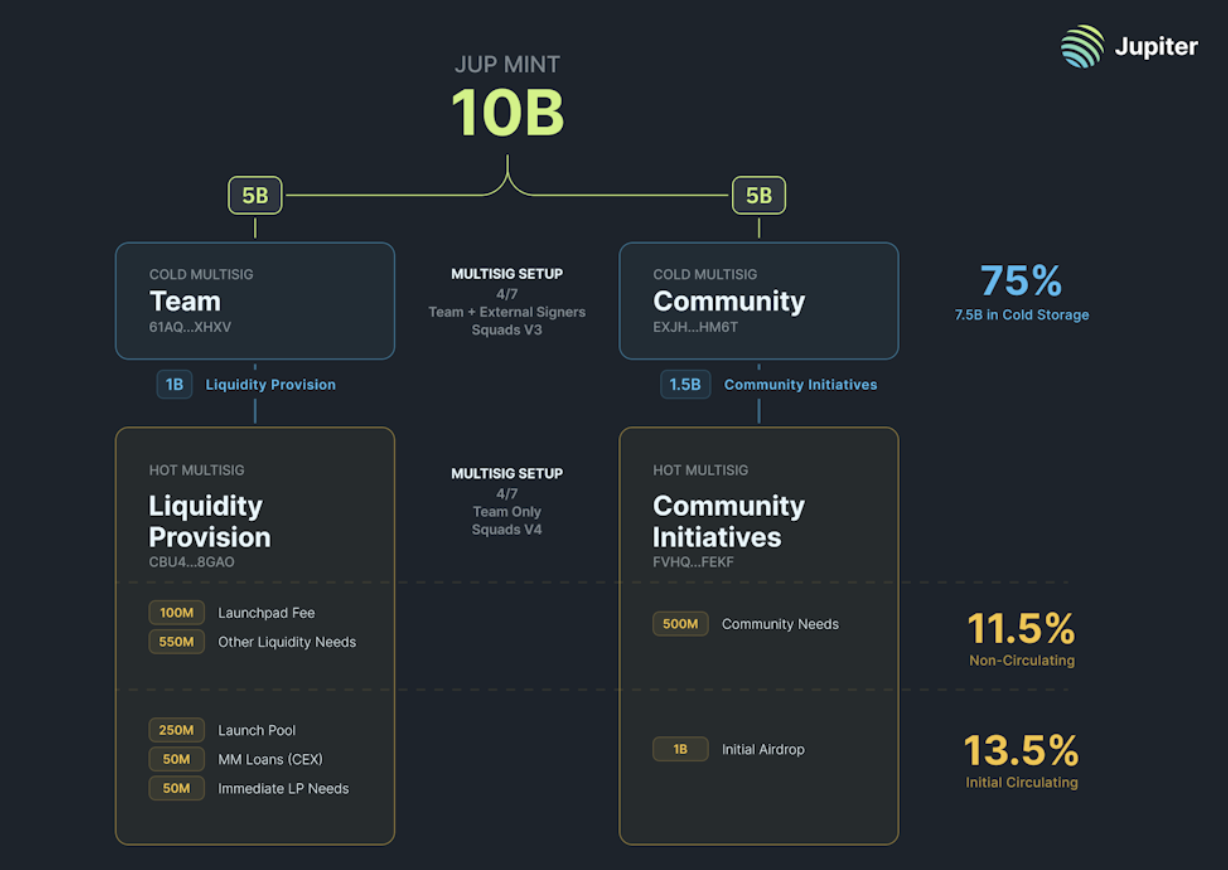This screenshot has width=1228, height=870.
Task: Click the Non-Circulating label
Action: click(x=1021, y=661)
